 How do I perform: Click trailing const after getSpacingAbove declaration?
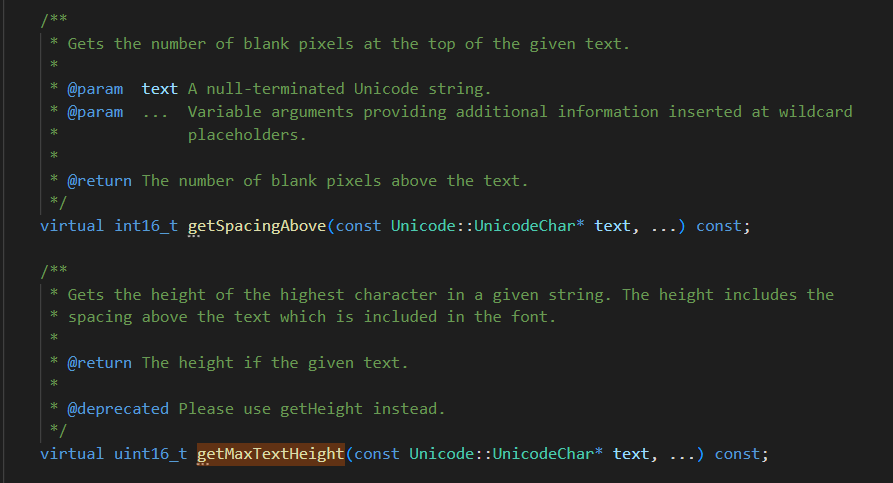pyautogui.click(x=719, y=226)
